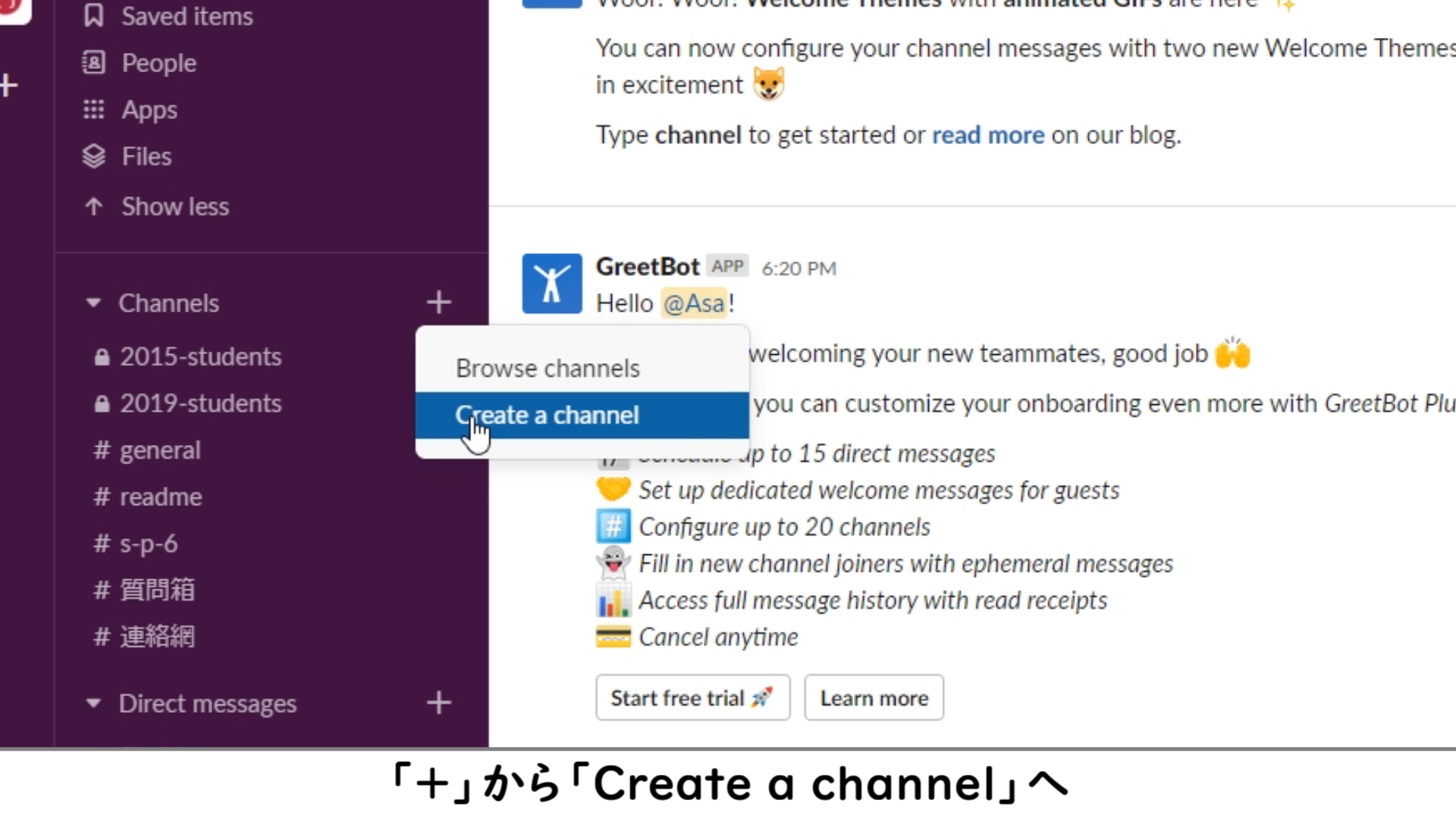Click the Show less arrow icon
Image resolution: width=1456 pixels, height=819 pixels.
click(x=93, y=206)
